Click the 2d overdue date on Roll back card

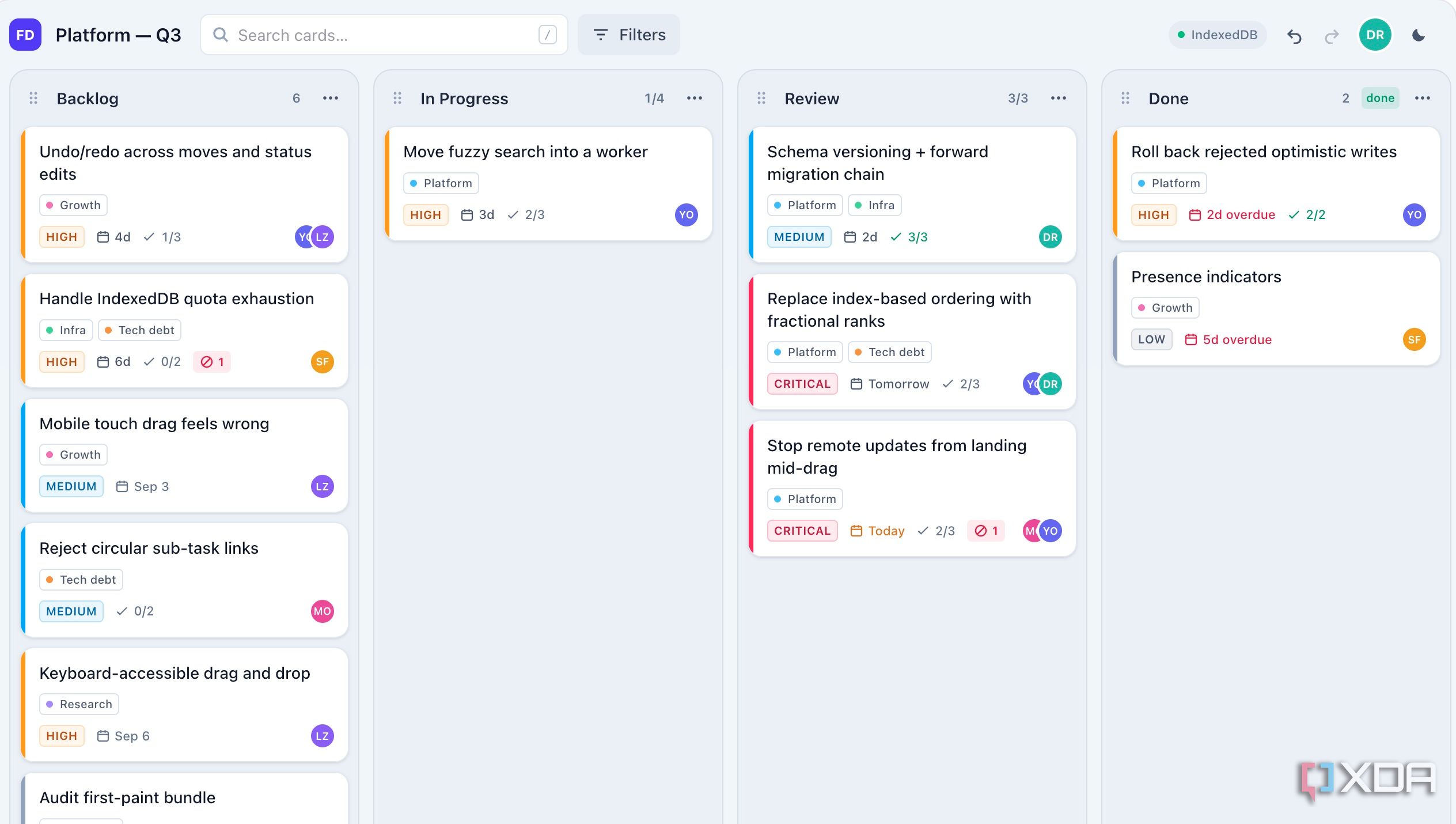click(x=1232, y=215)
